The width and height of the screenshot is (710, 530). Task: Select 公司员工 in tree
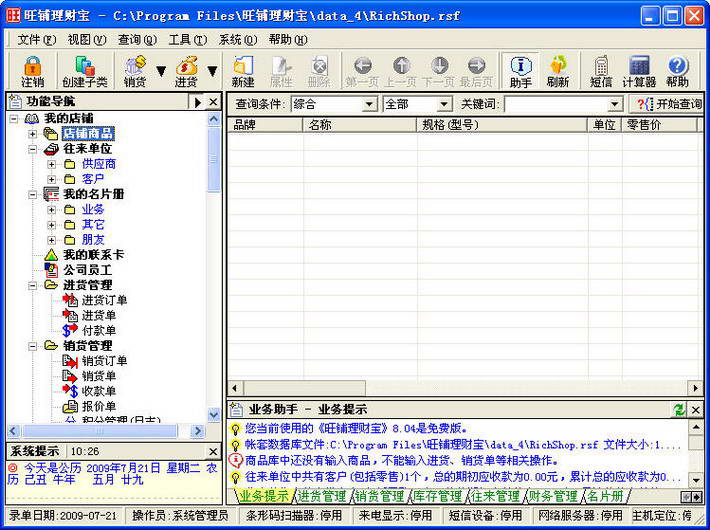(87, 270)
